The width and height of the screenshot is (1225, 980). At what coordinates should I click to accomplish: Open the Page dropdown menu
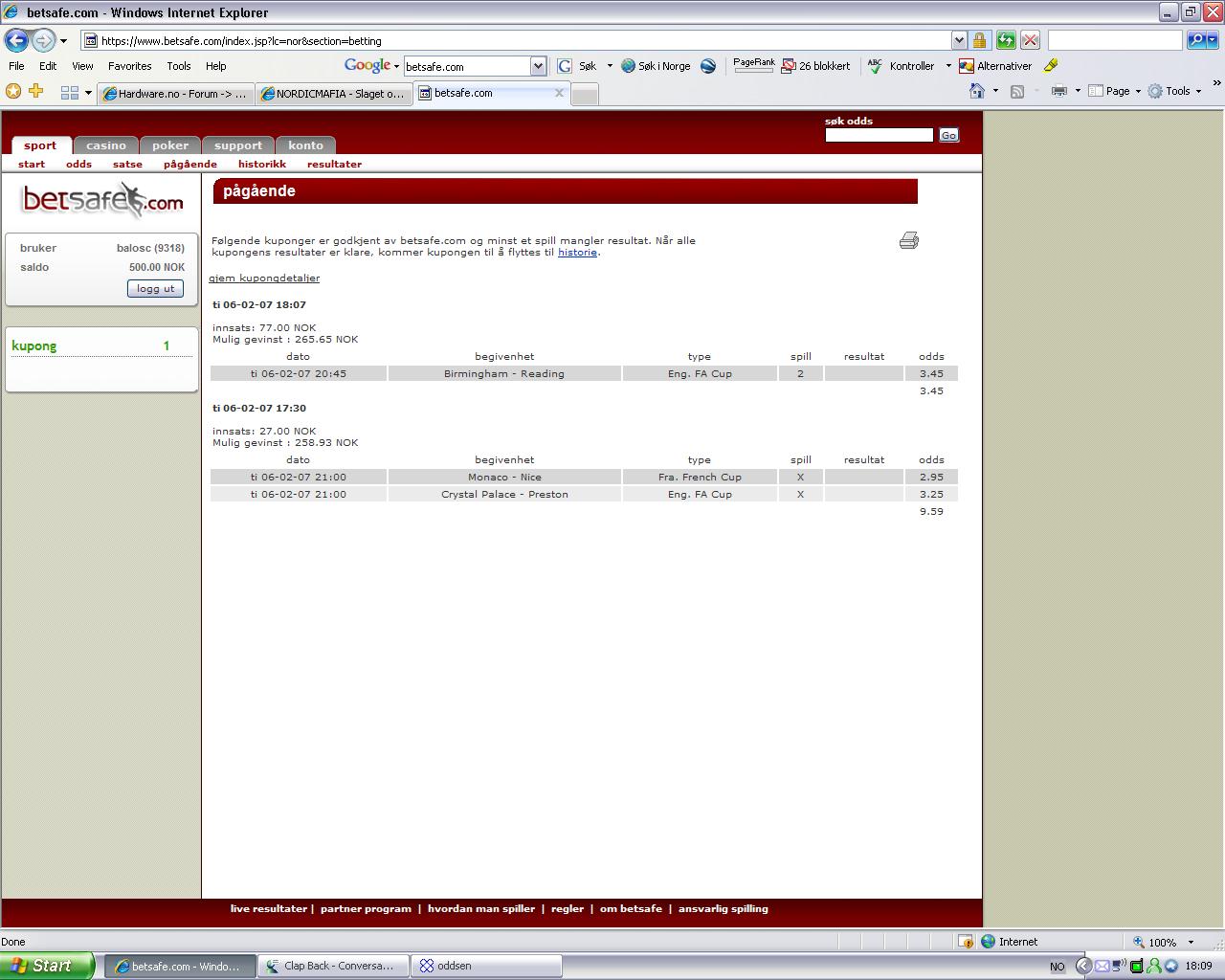[1115, 91]
